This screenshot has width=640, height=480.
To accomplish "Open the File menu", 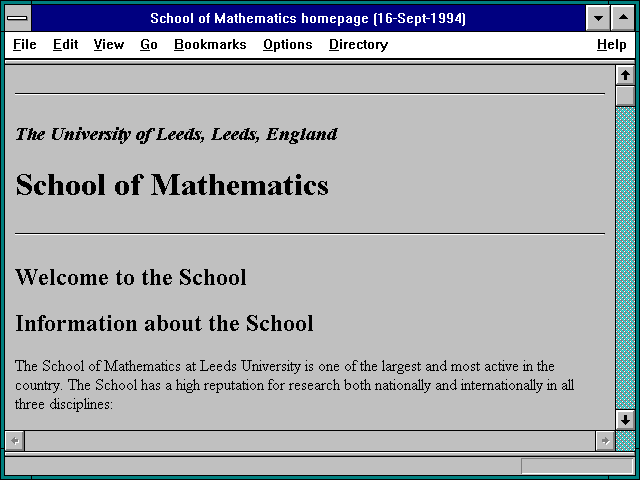I will click(24, 44).
